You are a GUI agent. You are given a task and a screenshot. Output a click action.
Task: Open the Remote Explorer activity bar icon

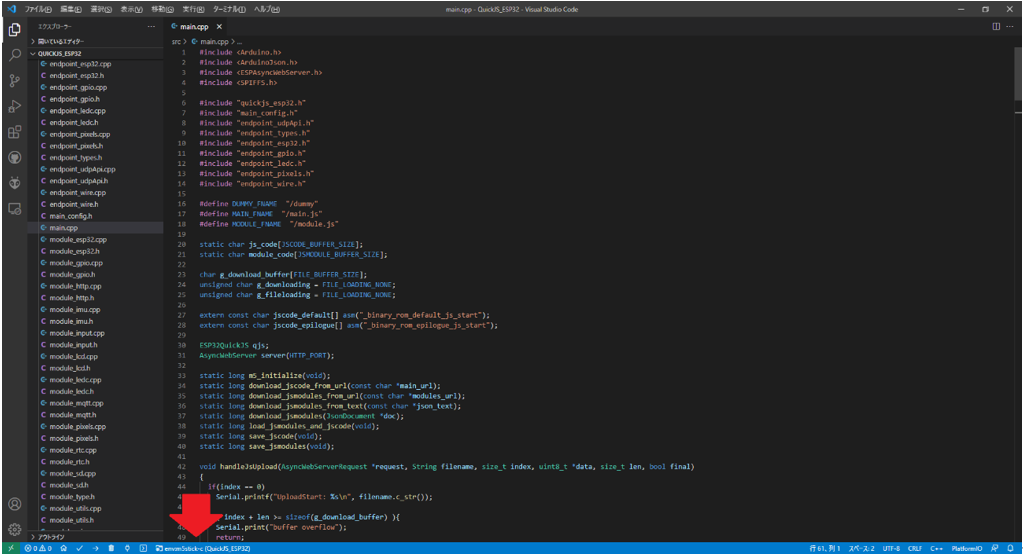[x=14, y=209]
